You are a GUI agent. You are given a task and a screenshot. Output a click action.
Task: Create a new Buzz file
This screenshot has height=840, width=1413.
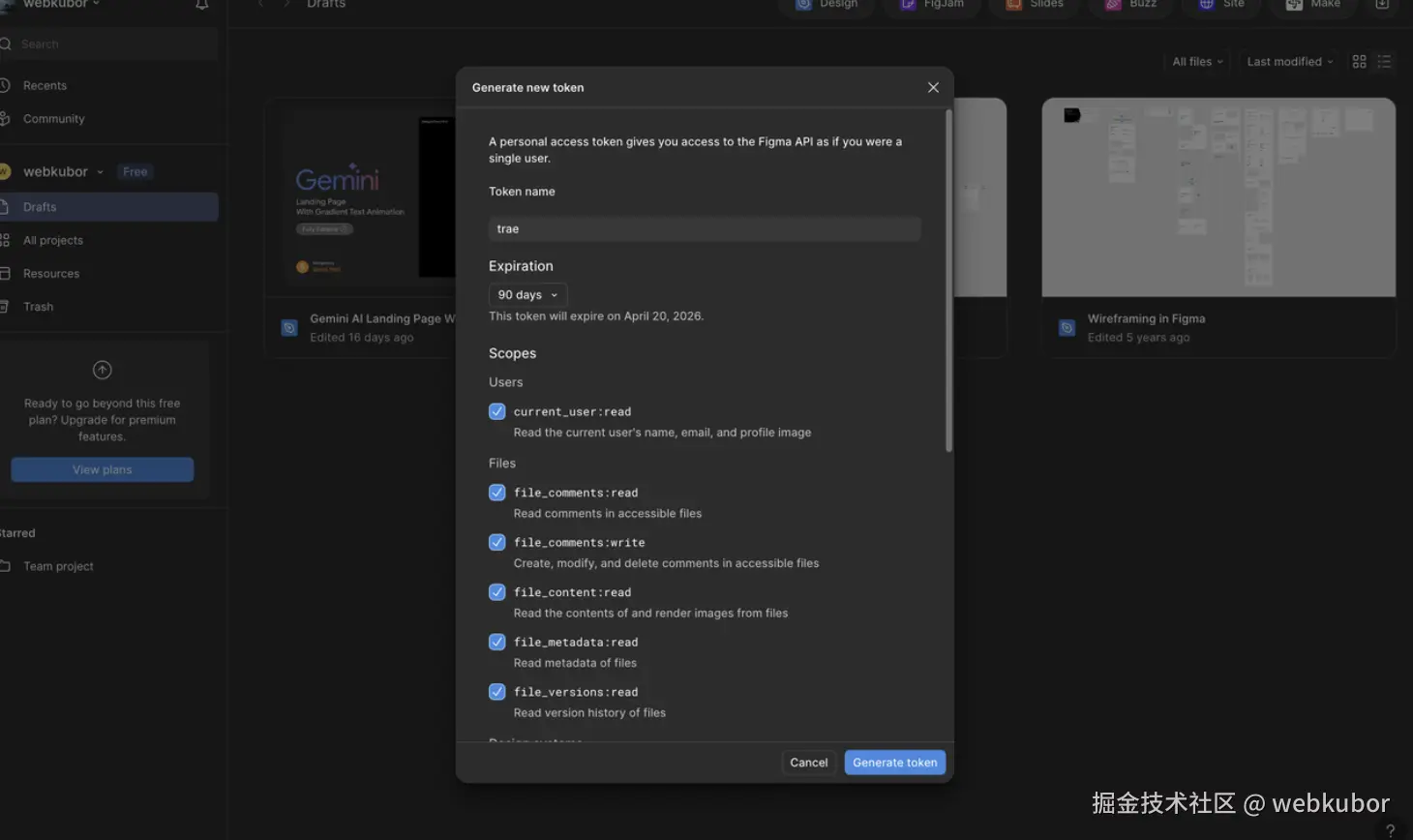click(x=1132, y=5)
